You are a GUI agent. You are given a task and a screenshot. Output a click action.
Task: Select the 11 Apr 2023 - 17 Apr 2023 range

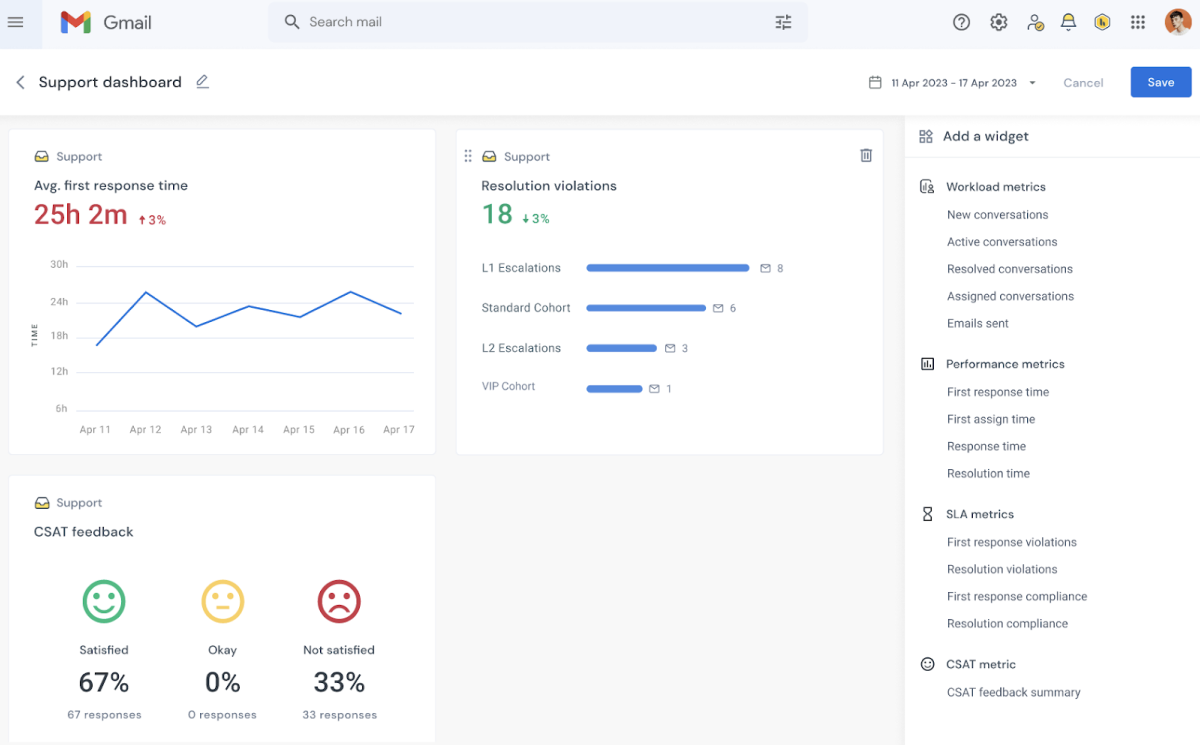click(x=953, y=83)
